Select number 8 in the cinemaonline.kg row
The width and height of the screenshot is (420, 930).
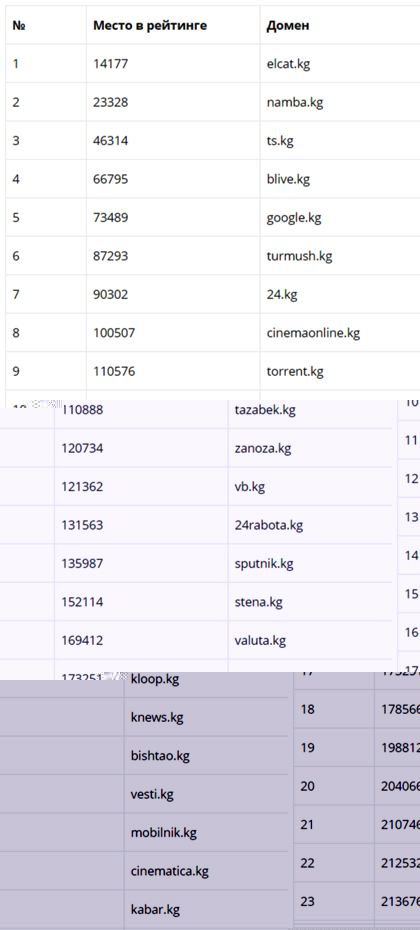tap(16, 333)
